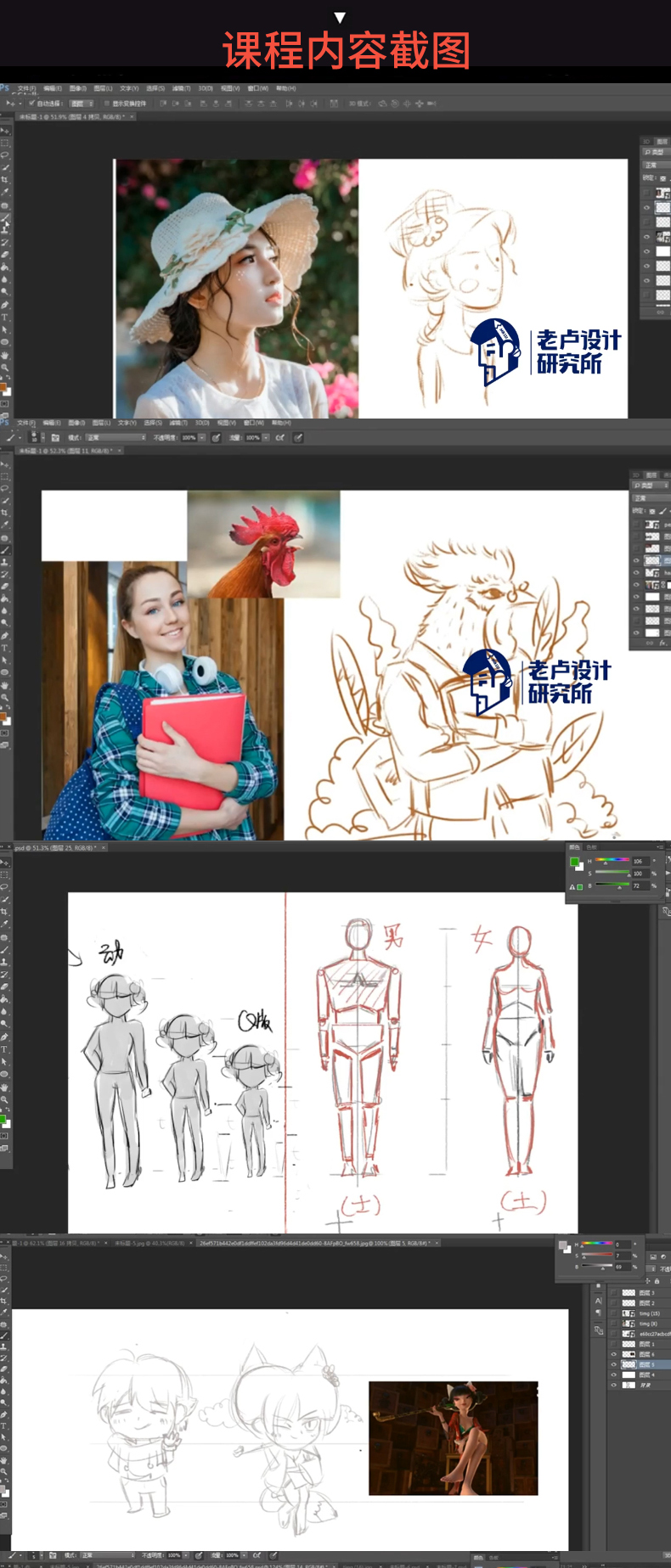The height and width of the screenshot is (1568, 671).
Task: Select the Type tool in body-proportion screenshot toolbar
Action: click(4, 1049)
